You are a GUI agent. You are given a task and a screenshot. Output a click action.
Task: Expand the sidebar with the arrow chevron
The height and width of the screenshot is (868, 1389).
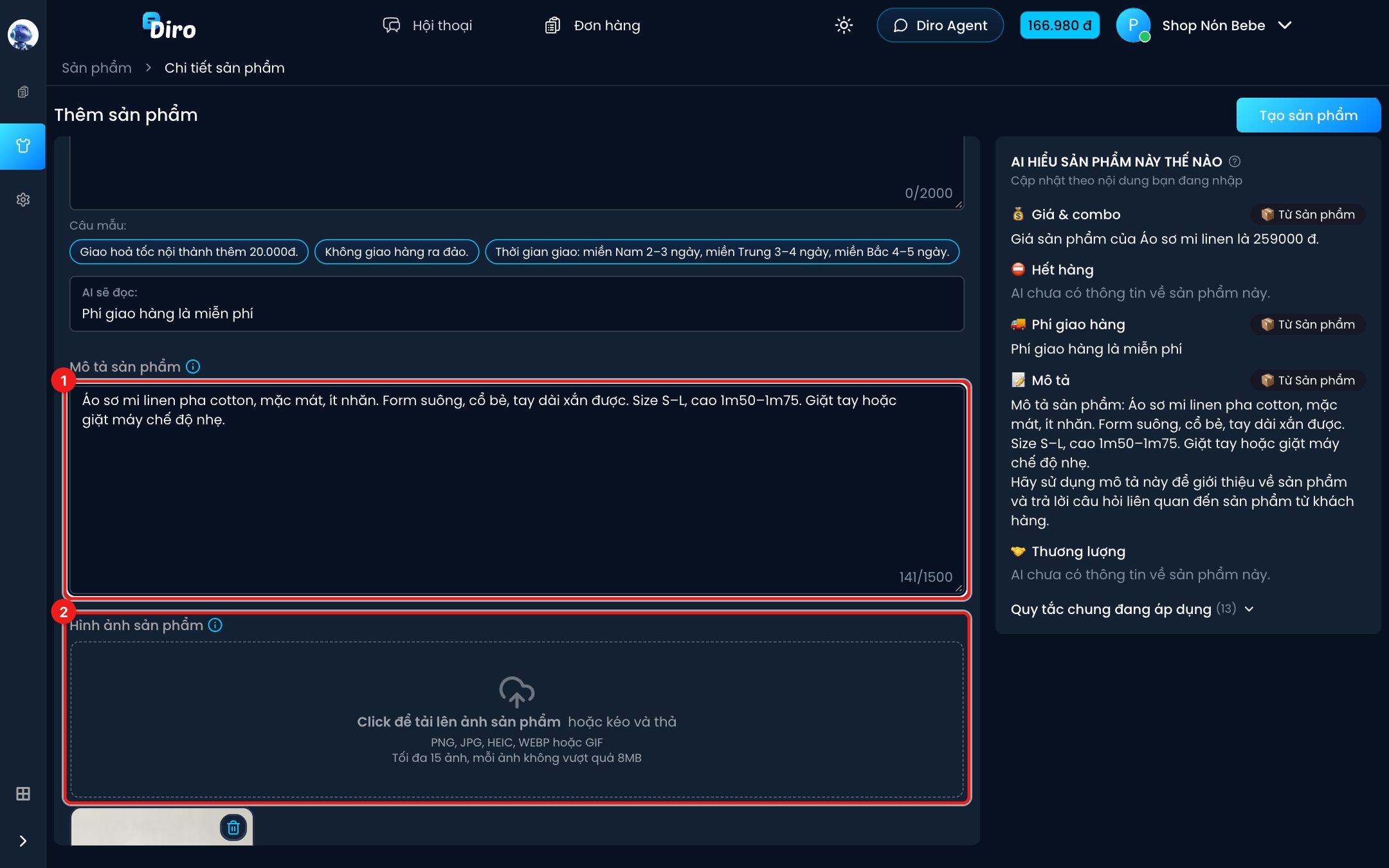point(23,841)
